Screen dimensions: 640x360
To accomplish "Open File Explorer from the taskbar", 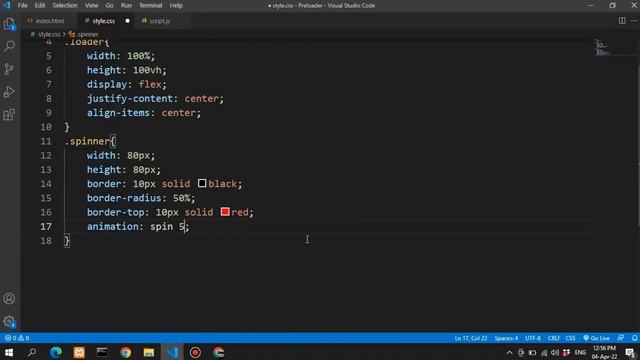I will click(x=149, y=352).
